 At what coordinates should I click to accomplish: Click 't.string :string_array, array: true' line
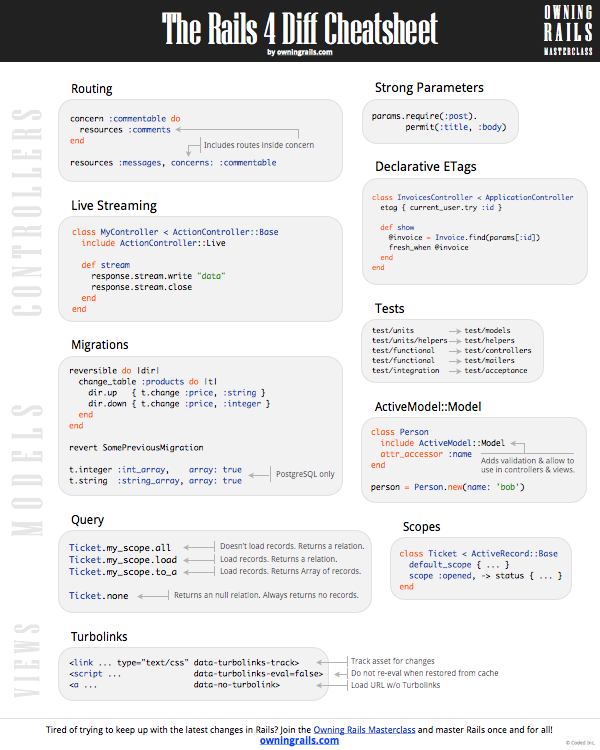tap(156, 481)
